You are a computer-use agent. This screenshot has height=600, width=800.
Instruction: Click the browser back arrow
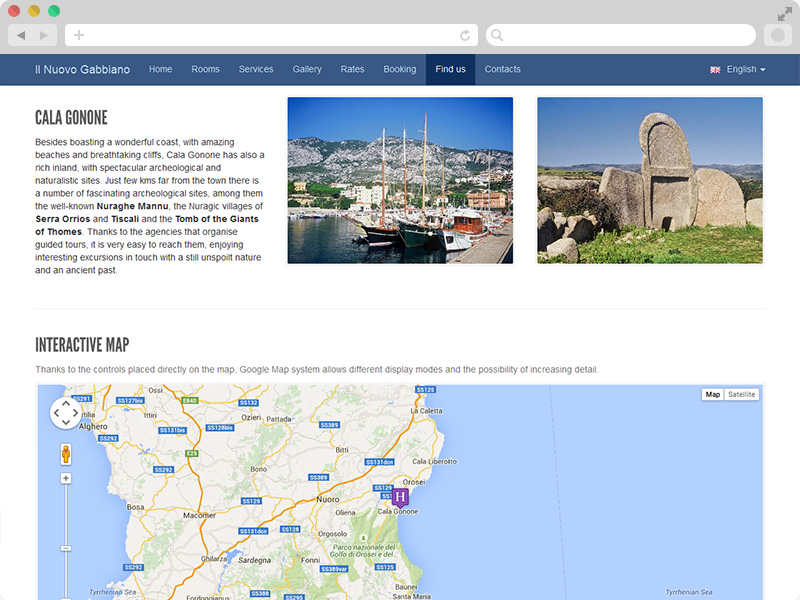tap(21, 35)
